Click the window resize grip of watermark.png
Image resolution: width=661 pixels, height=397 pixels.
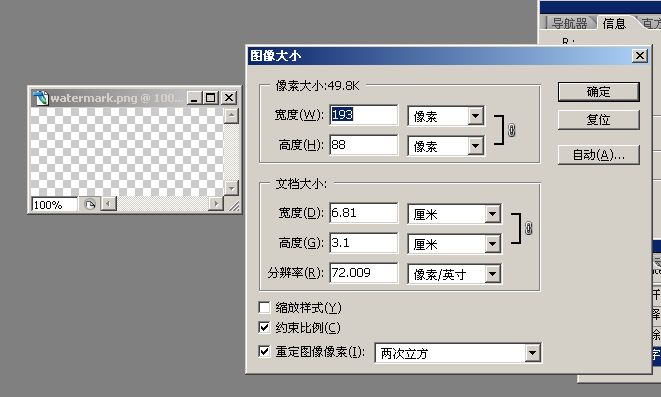(x=233, y=205)
